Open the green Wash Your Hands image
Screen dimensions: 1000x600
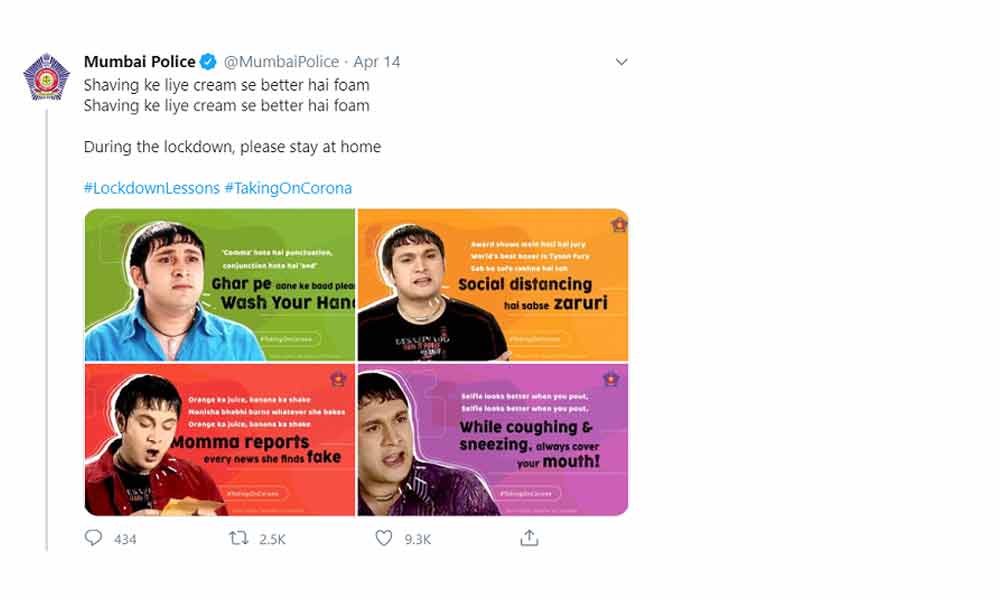219,284
